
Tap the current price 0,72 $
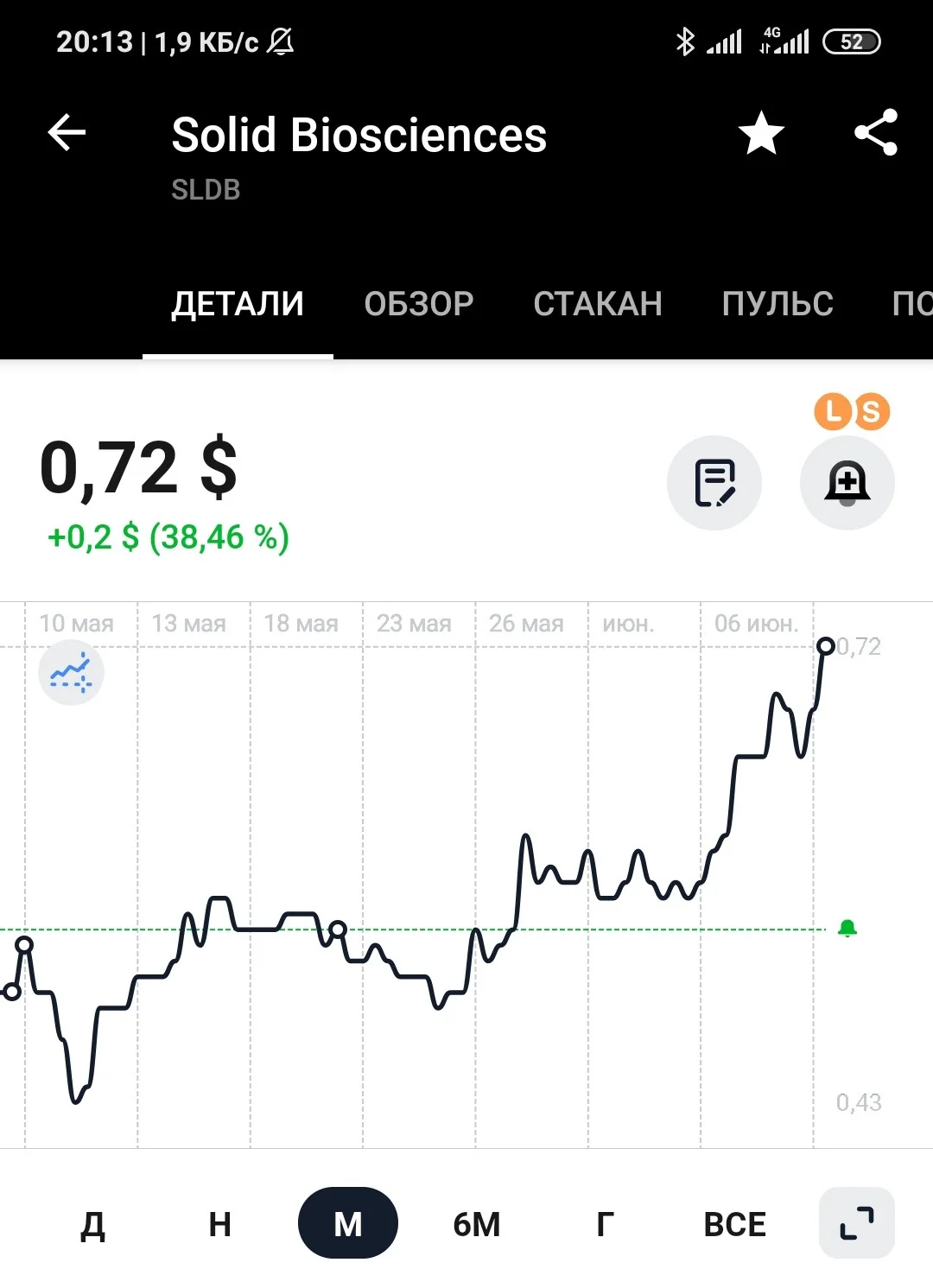coord(139,467)
